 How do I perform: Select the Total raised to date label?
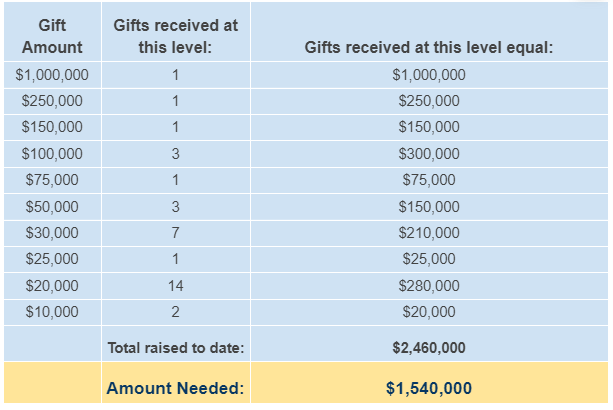(176, 347)
